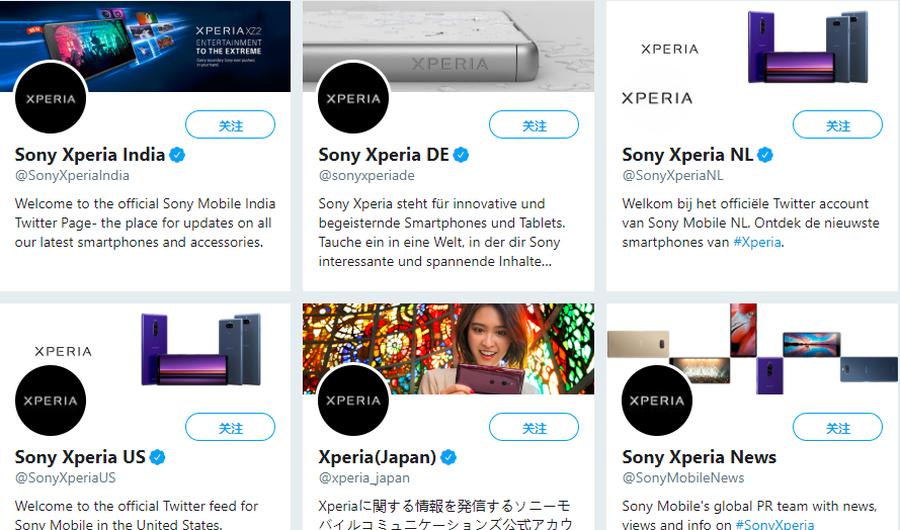Screen dimensions: 900x530
Task: Follow the Sony Xperia India account
Action: pyautogui.click(x=230, y=125)
